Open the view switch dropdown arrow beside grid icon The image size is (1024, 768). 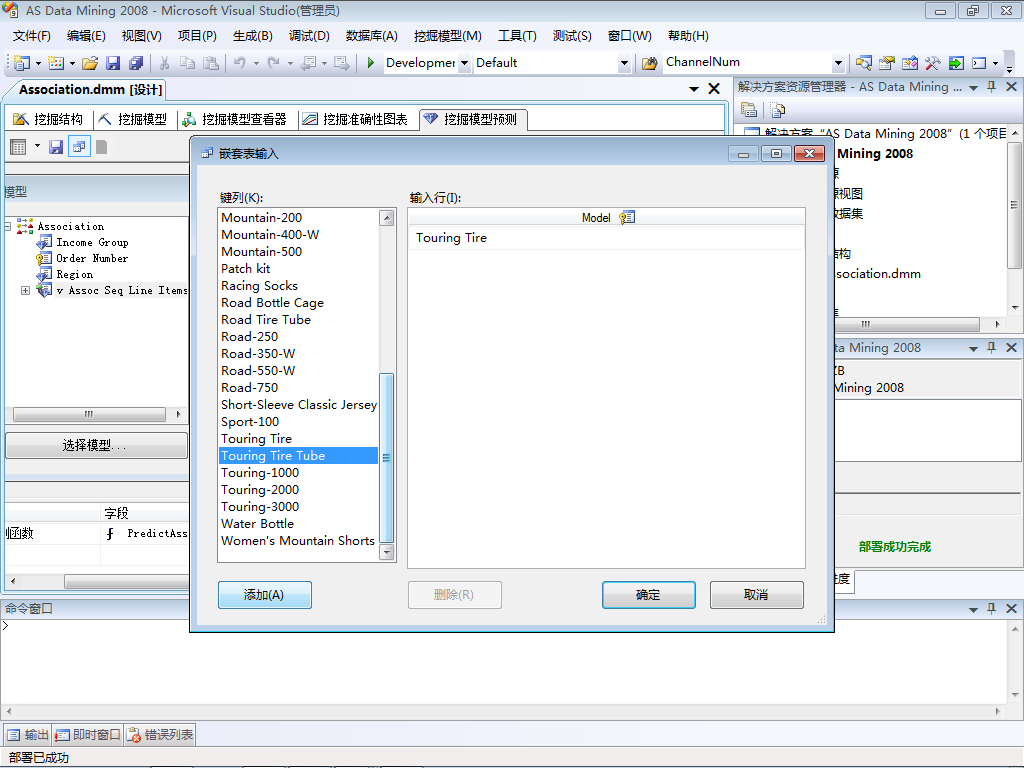(37, 146)
